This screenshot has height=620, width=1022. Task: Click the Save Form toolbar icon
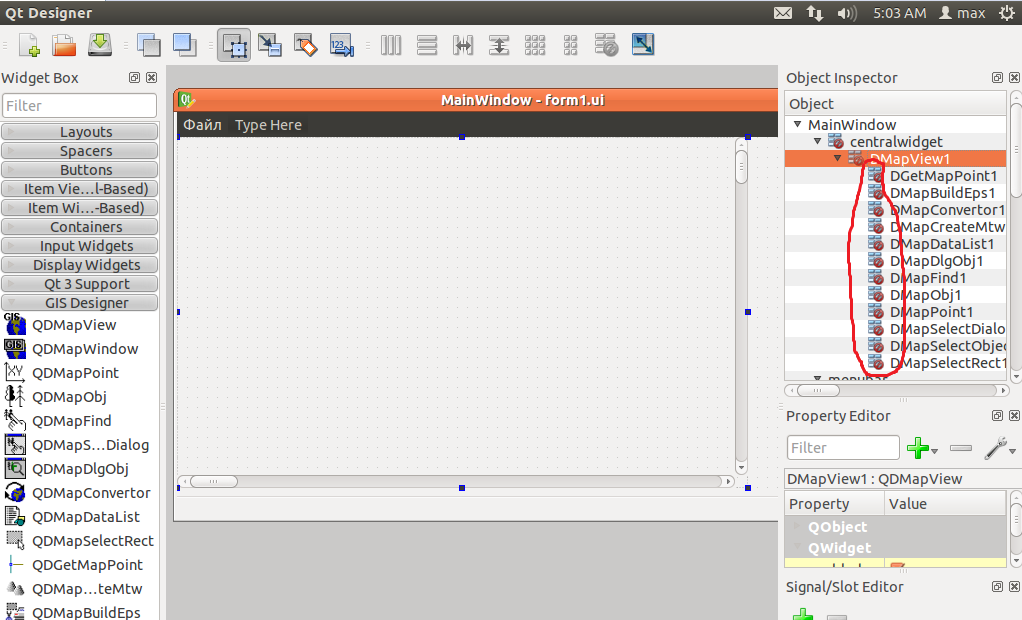100,44
